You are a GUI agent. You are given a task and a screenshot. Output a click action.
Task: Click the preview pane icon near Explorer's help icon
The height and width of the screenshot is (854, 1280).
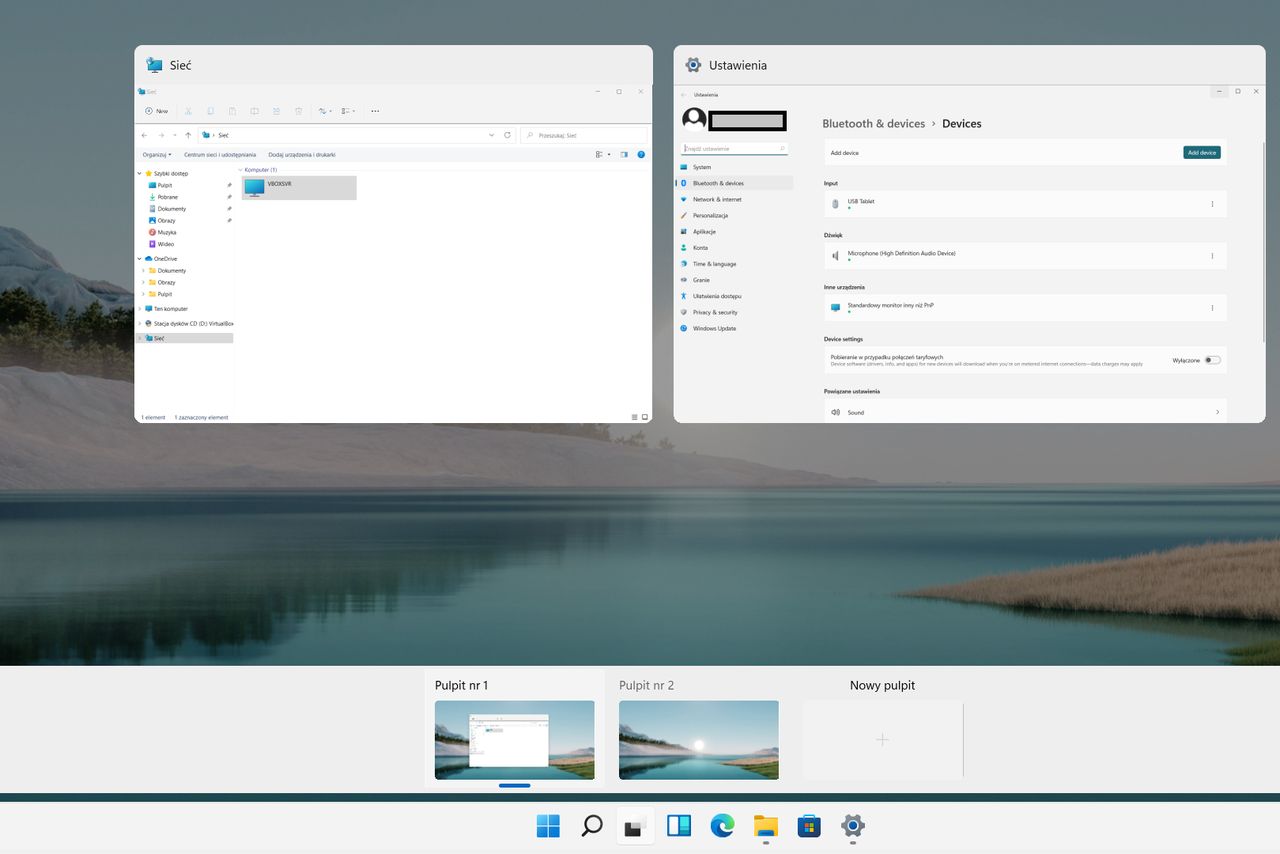[x=622, y=154]
